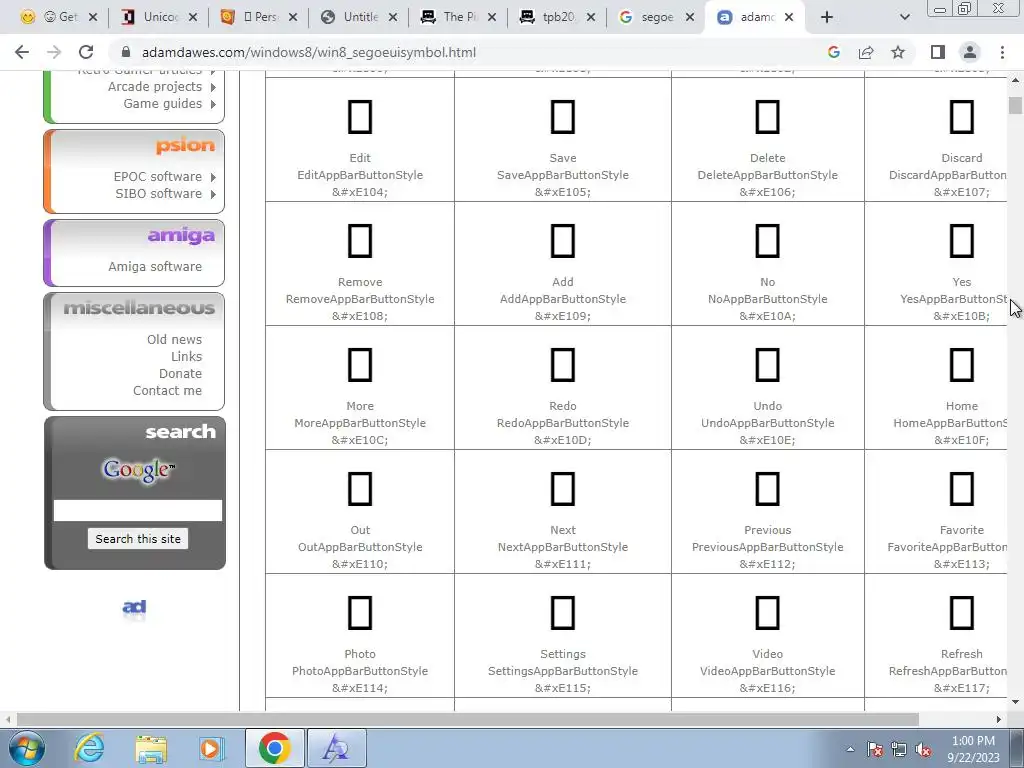Click the No glyph box
Viewport: 1024px width, 768px height.
(767, 241)
